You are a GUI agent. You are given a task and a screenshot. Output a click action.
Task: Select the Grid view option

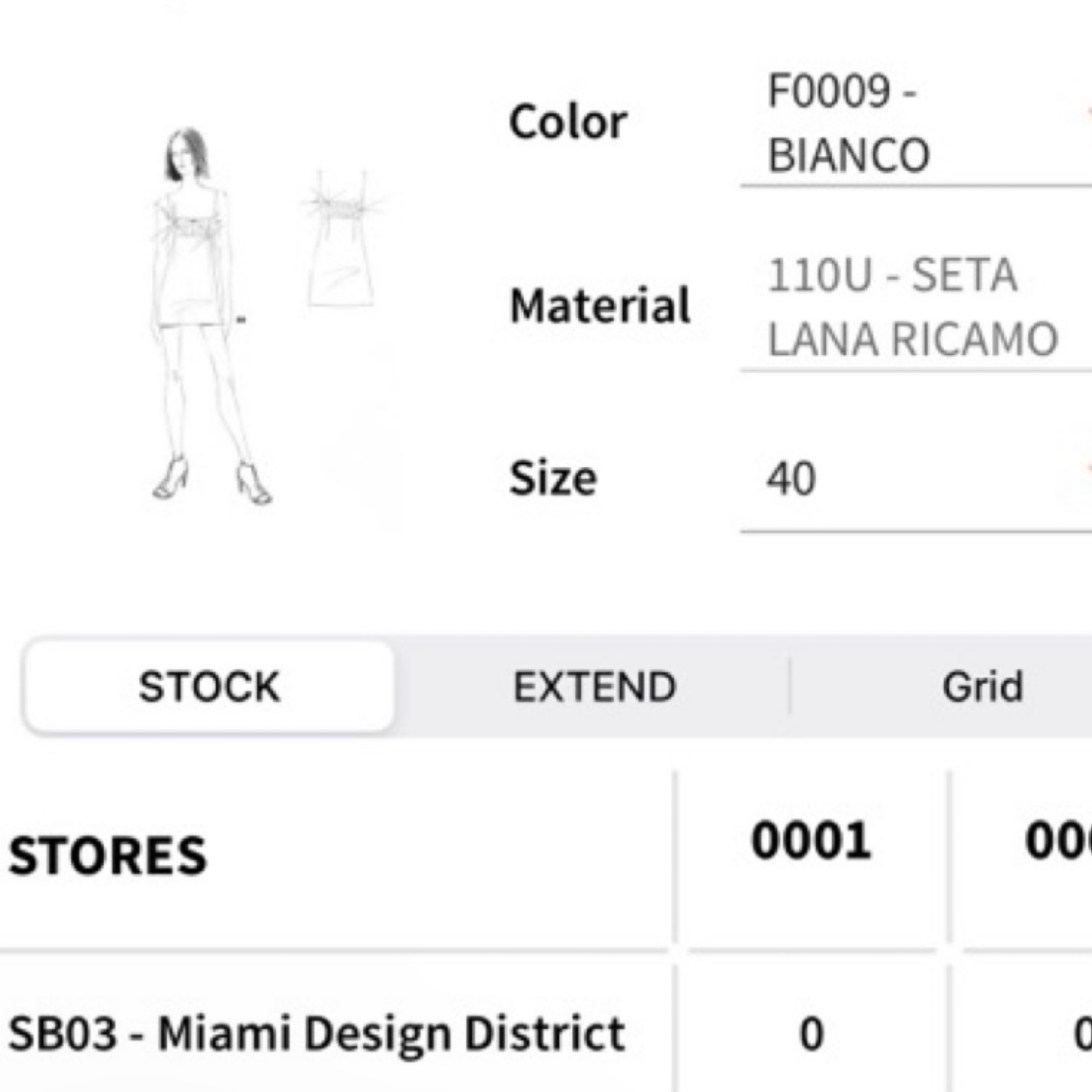click(x=982, y=687)
